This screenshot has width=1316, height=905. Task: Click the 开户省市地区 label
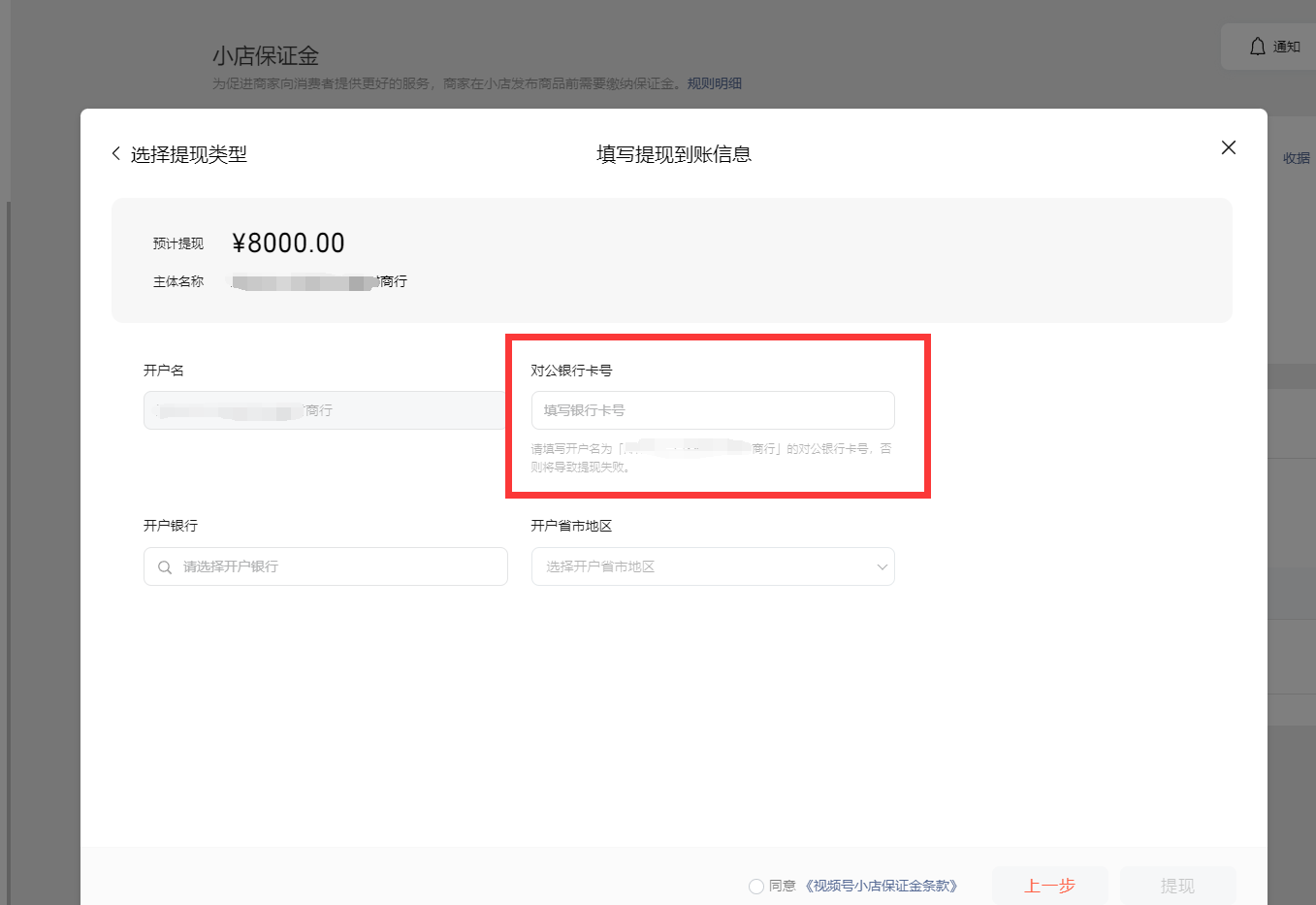pyautogui.click(x=571, y=526)
